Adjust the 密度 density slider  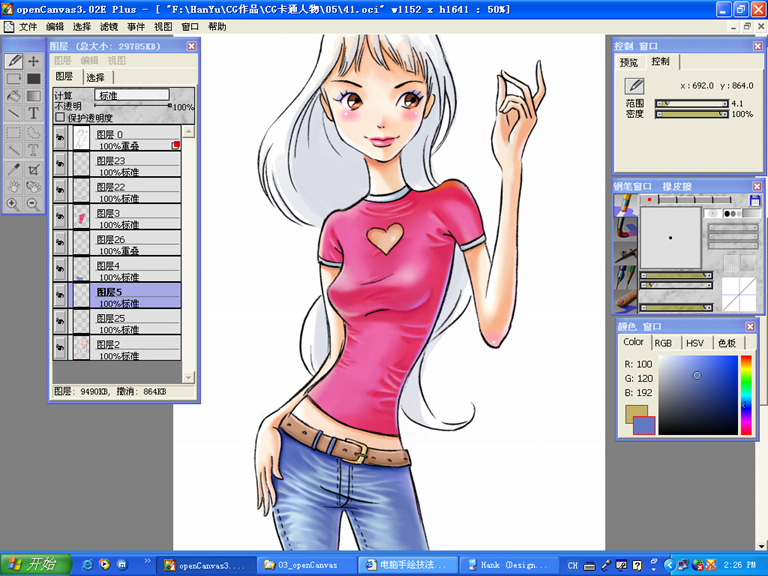point(692,114)
